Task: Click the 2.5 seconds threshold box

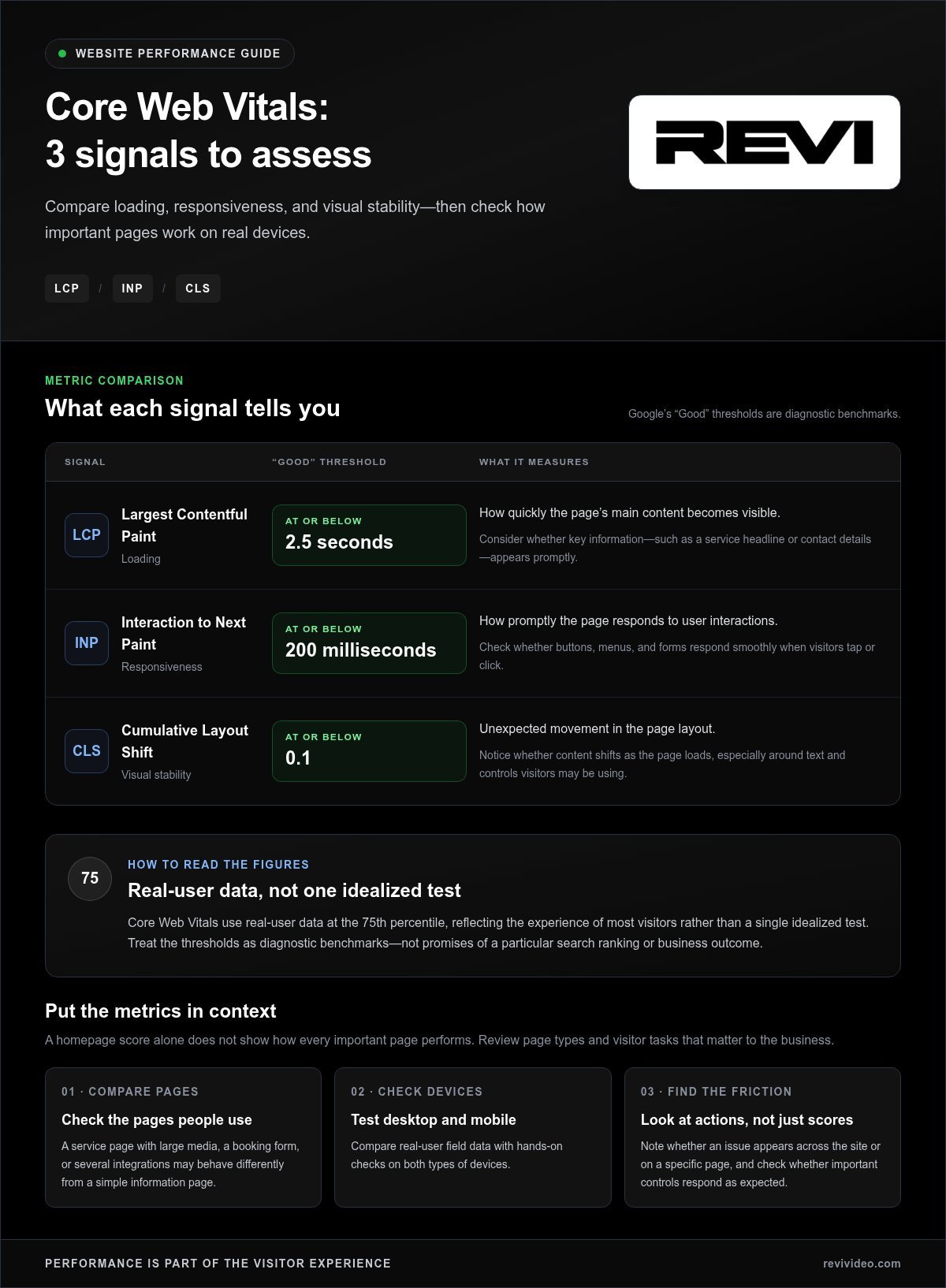Action: coord(369,535)
